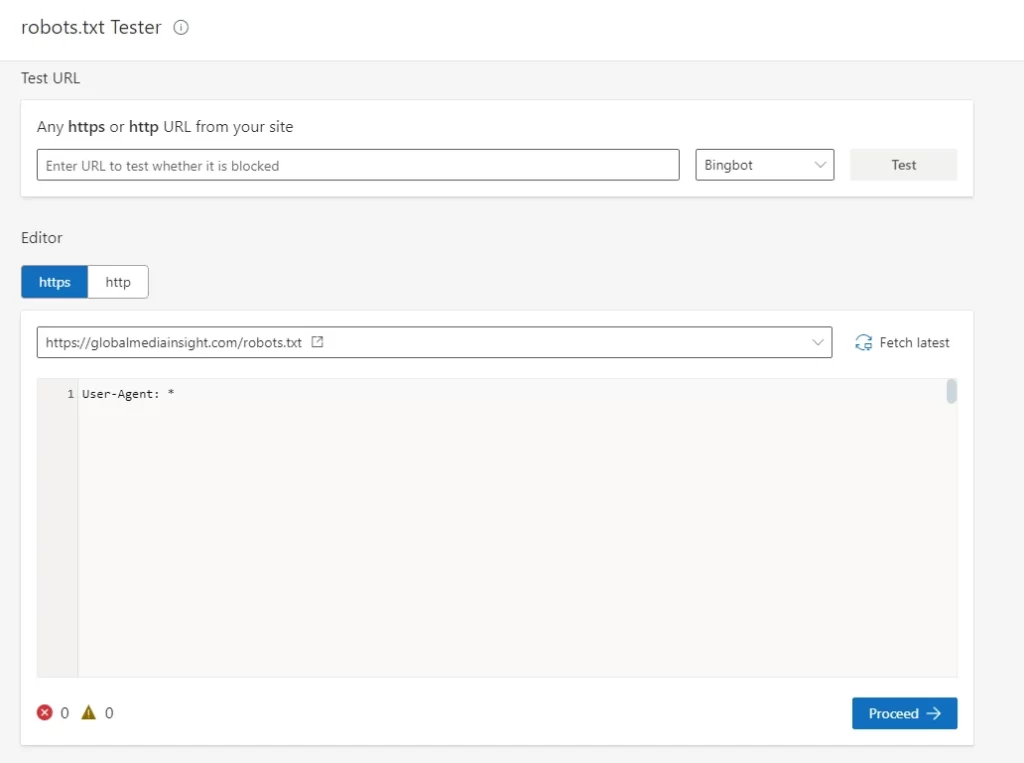Image resolution: width=1024 pixels, height=763 pixels.
Task: Click the info icon beside robots.txt Tester
Action: click(x=181, y=28)
